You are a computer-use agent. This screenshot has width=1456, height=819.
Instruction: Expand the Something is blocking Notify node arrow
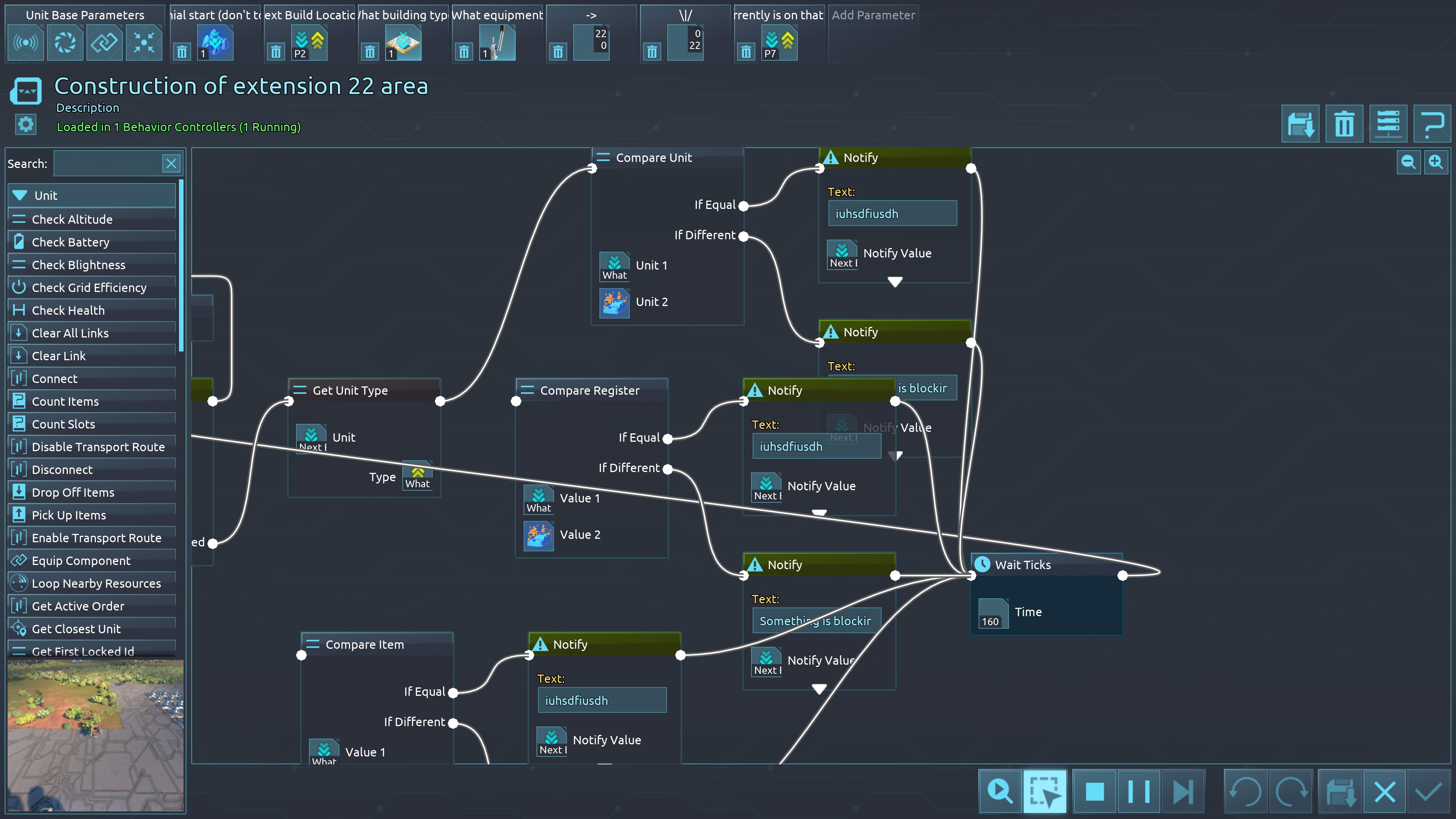click(819, 689)
